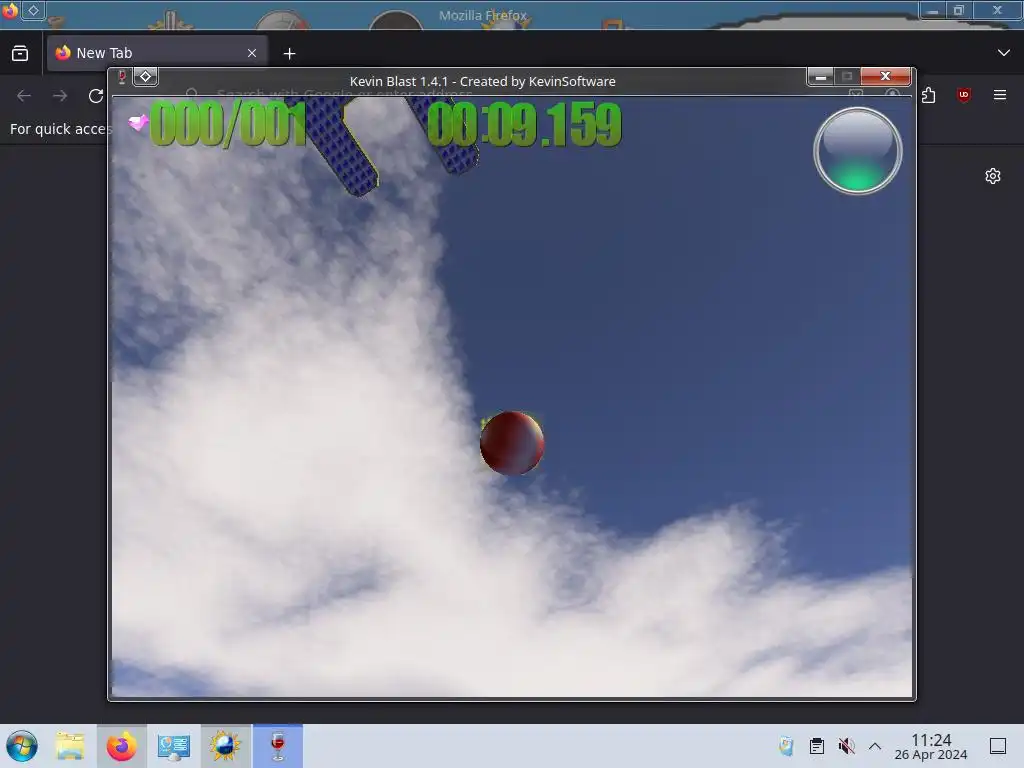Click the show desktop button
Image resolution: width=1024 pixels, height=768 pixels.
pyautogui.click(x=998, y=746)
